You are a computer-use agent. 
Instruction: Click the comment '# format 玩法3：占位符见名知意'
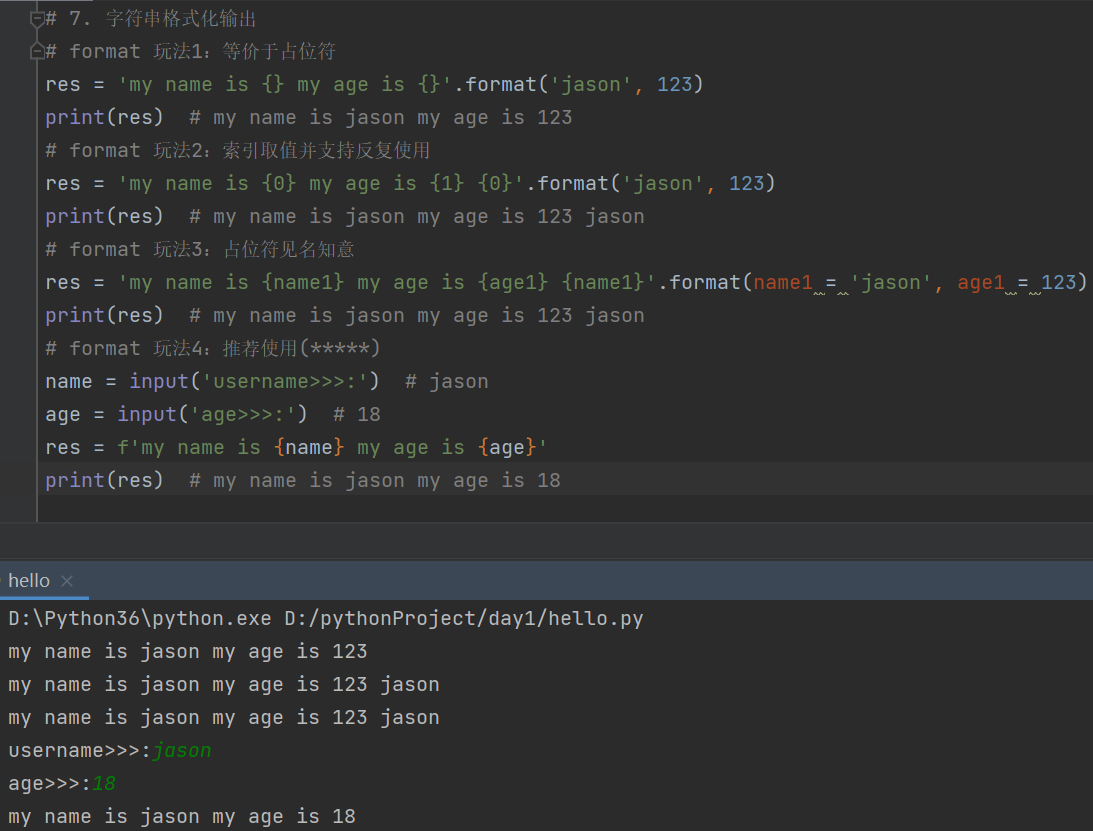(200, 250)
